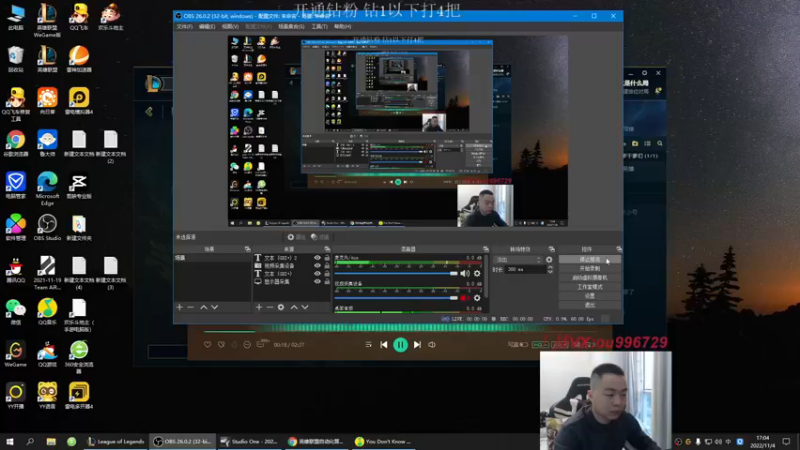
Task: Add a new scene with the plus icon
Action: (x=180, y=307)
